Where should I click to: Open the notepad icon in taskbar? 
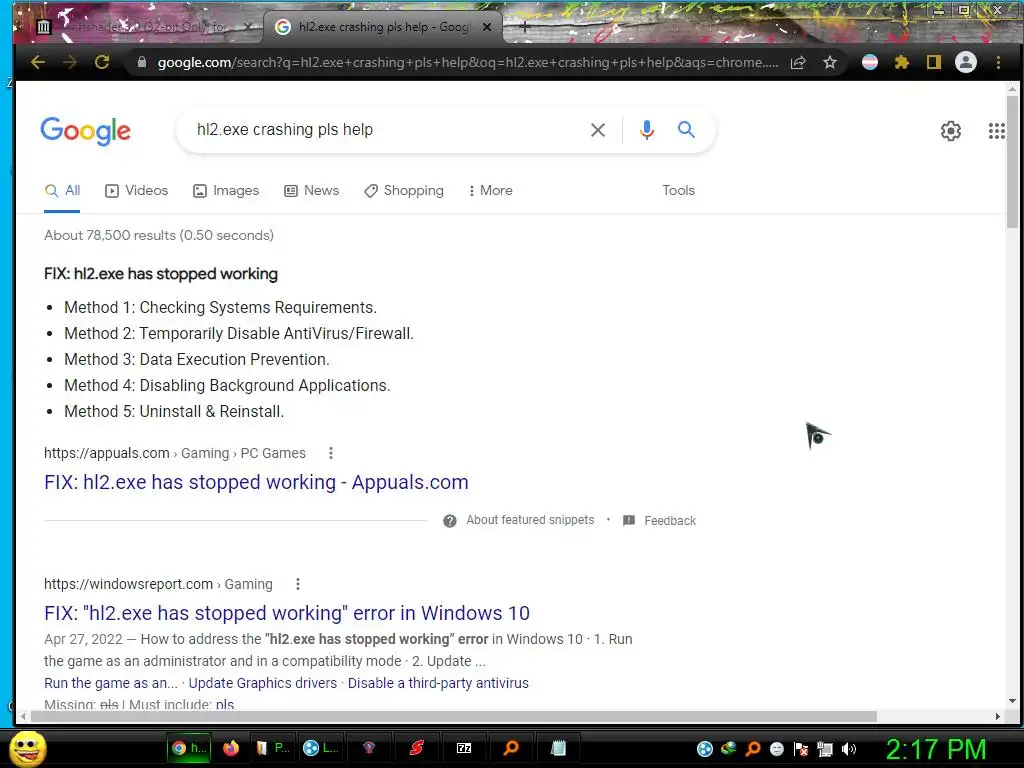[558, 748]
